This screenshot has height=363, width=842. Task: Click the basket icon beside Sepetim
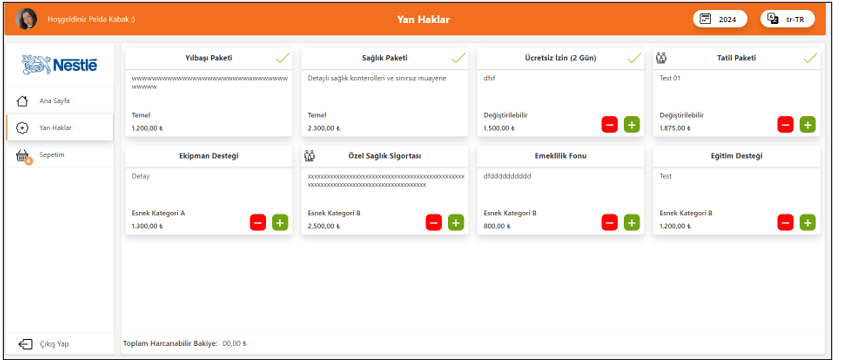(23, 156)
